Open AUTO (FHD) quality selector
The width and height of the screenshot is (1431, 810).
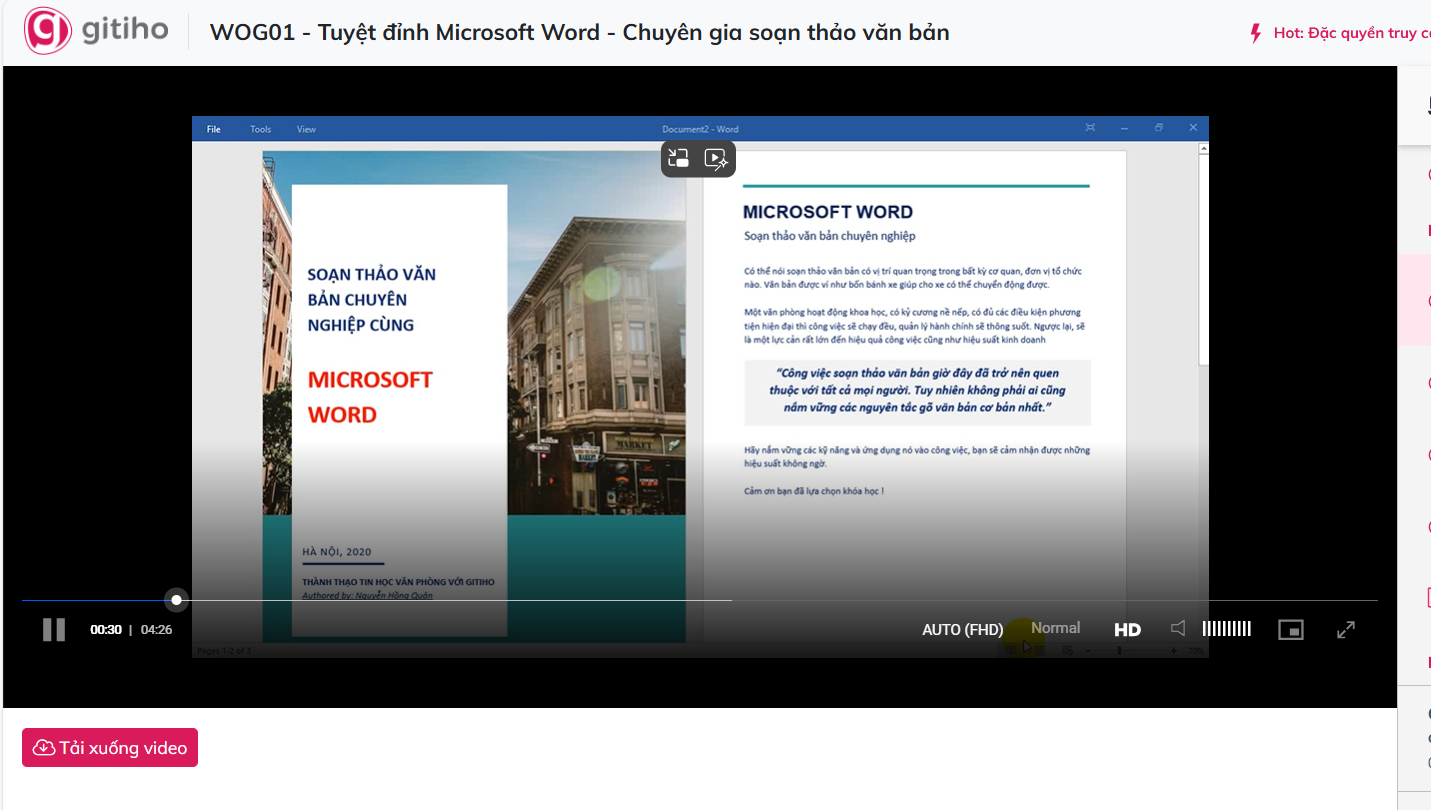962,629
